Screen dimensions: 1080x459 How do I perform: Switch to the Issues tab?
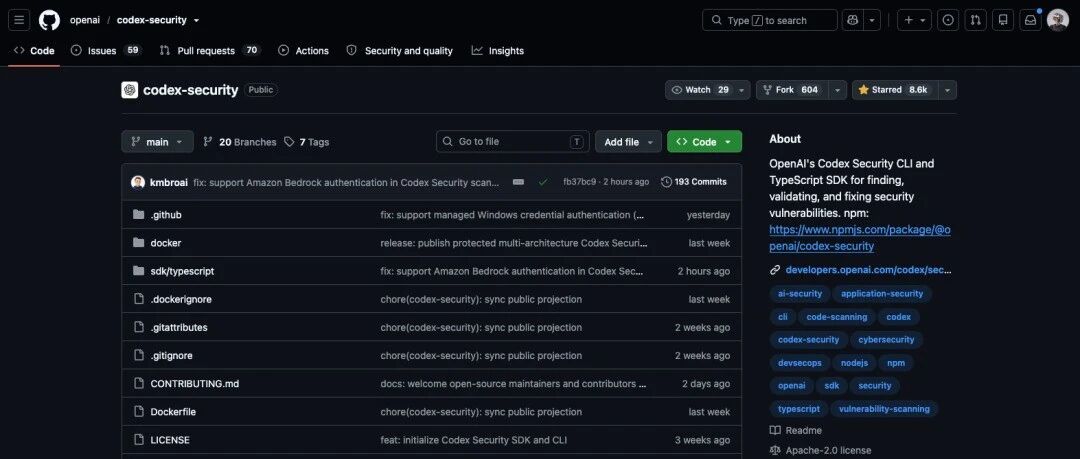(x=106, y=50)
